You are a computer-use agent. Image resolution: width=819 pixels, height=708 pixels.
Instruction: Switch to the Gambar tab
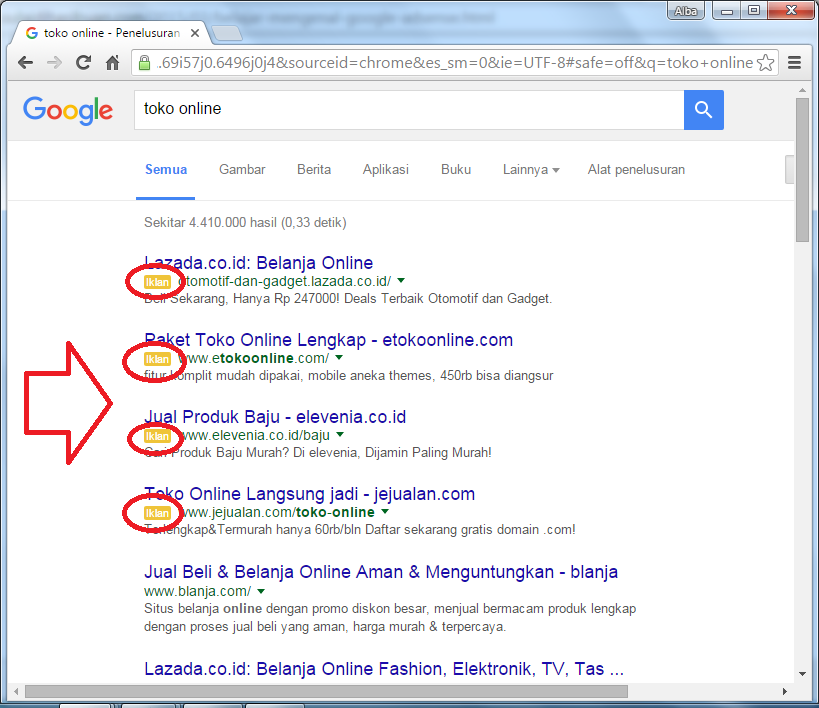point(241,170)
